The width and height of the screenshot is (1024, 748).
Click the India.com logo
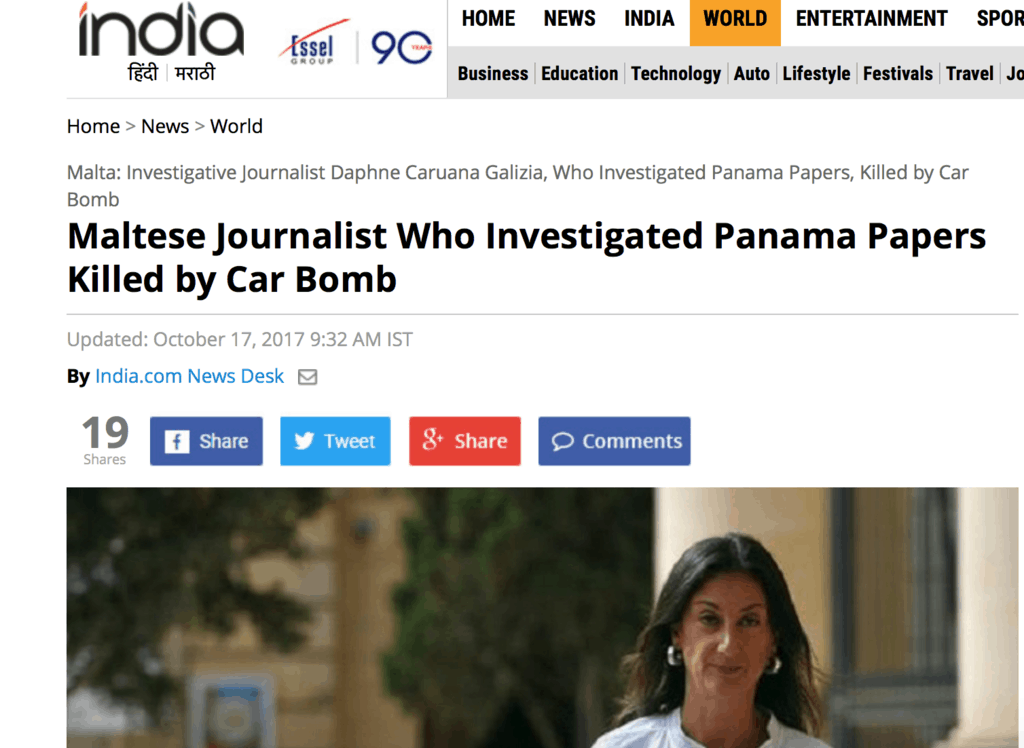pos(161,30)
